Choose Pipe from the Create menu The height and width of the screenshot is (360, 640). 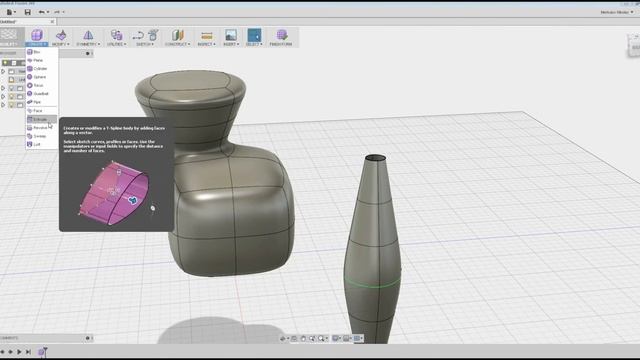(42, 102)
